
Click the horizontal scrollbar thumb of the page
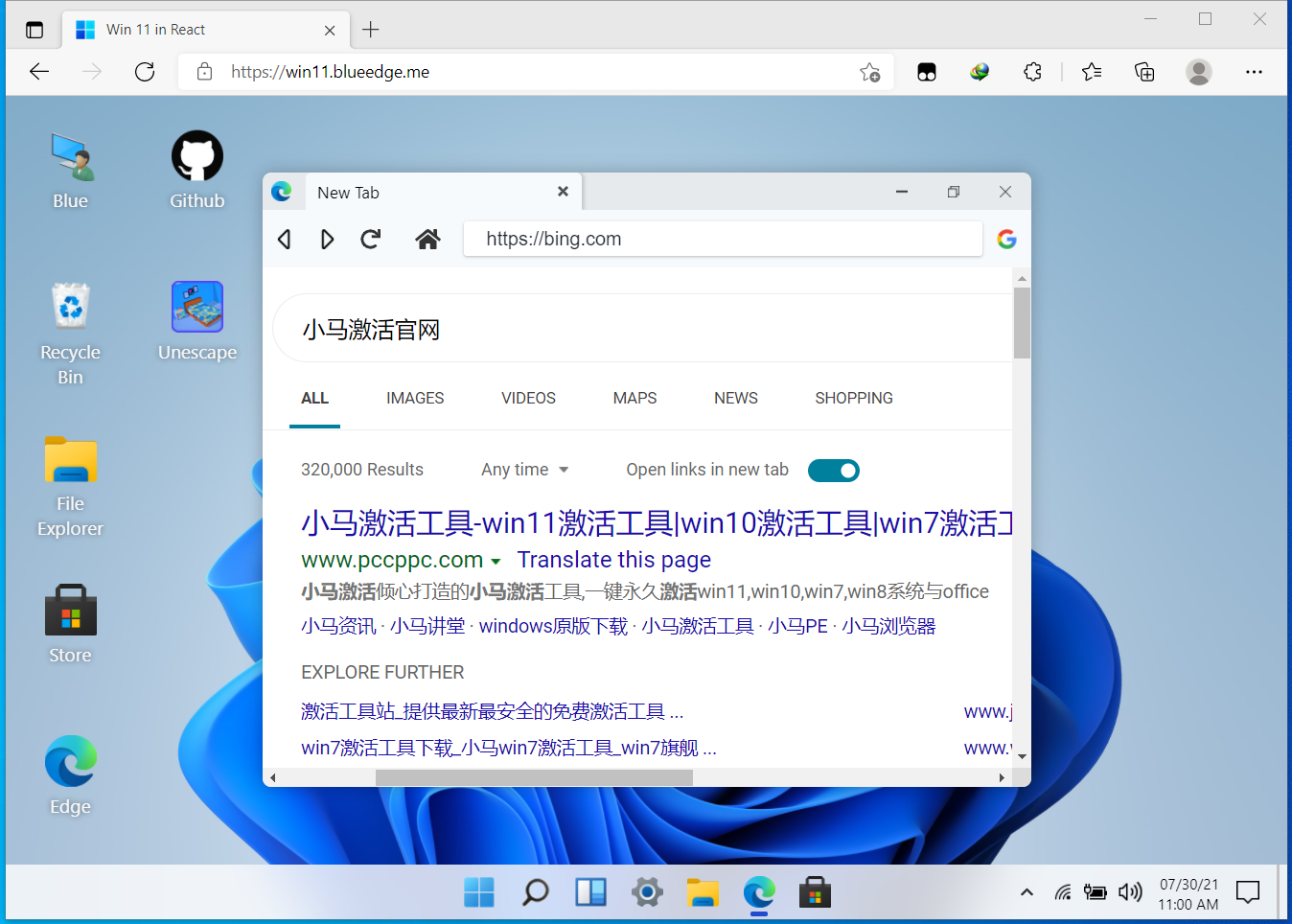[534, 777]
